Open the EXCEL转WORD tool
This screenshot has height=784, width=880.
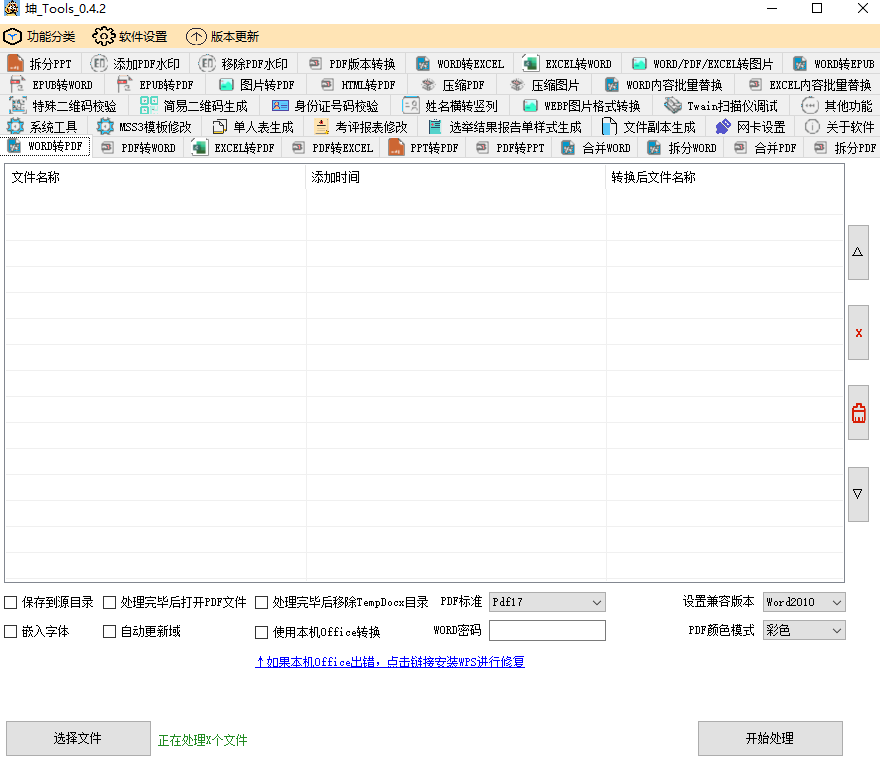tap(567, 63)
